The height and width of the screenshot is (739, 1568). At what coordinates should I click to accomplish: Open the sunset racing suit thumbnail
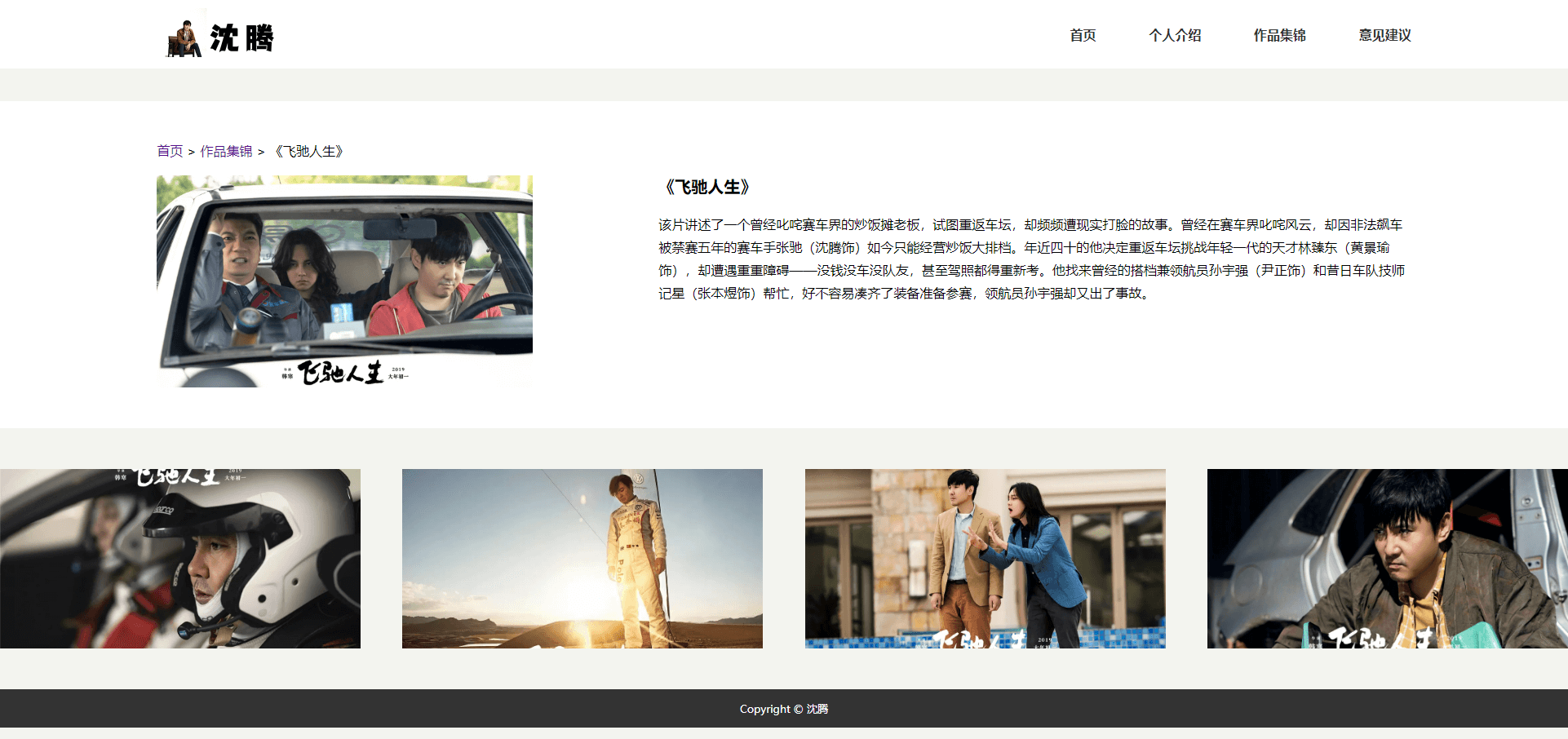(x=582, y=559)
